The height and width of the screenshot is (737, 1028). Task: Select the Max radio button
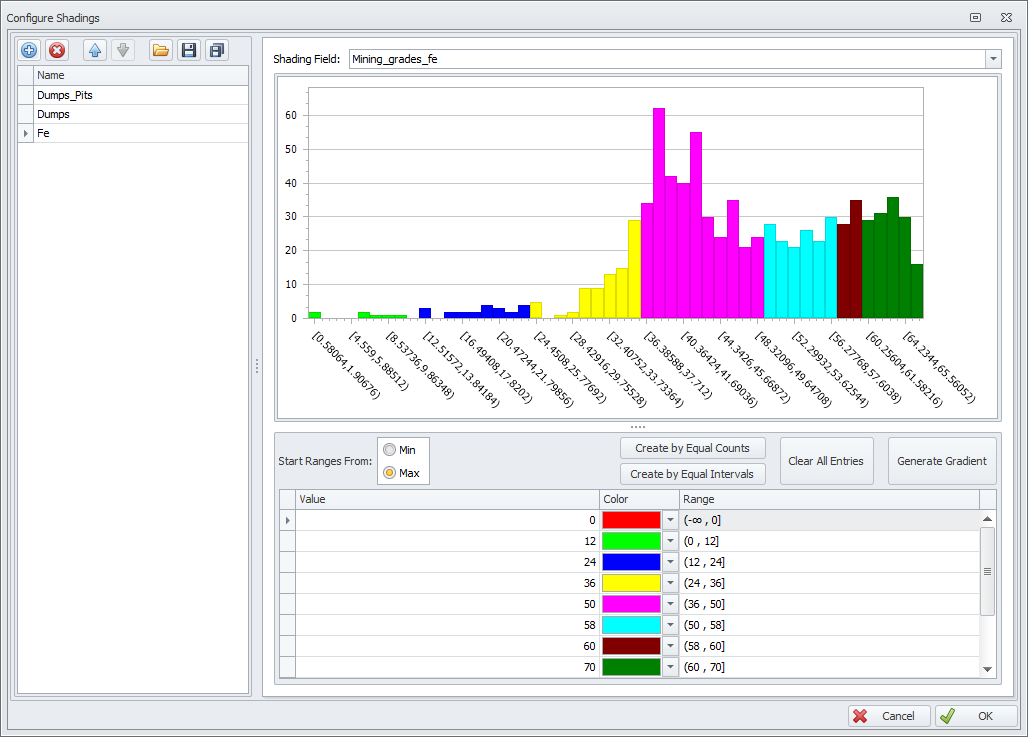pyautogui.click(x=389, y=472)
